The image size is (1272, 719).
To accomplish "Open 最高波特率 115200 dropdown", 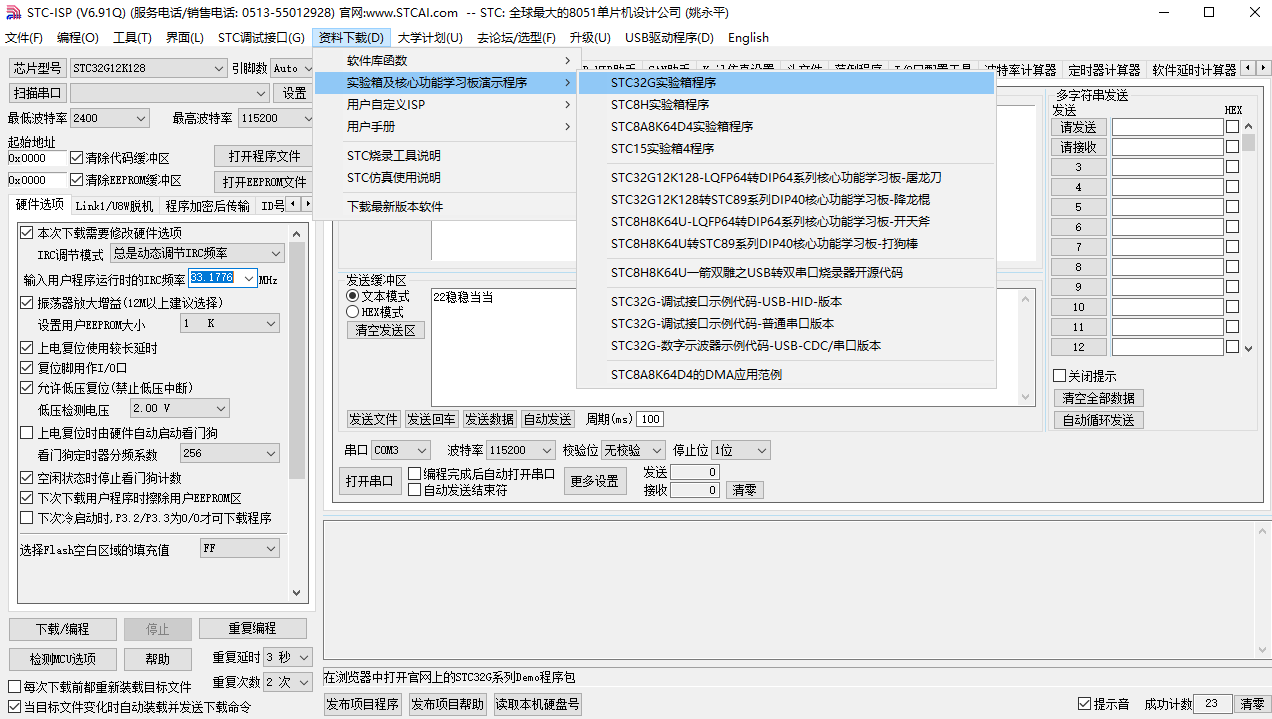I will (x=275, y=118).
